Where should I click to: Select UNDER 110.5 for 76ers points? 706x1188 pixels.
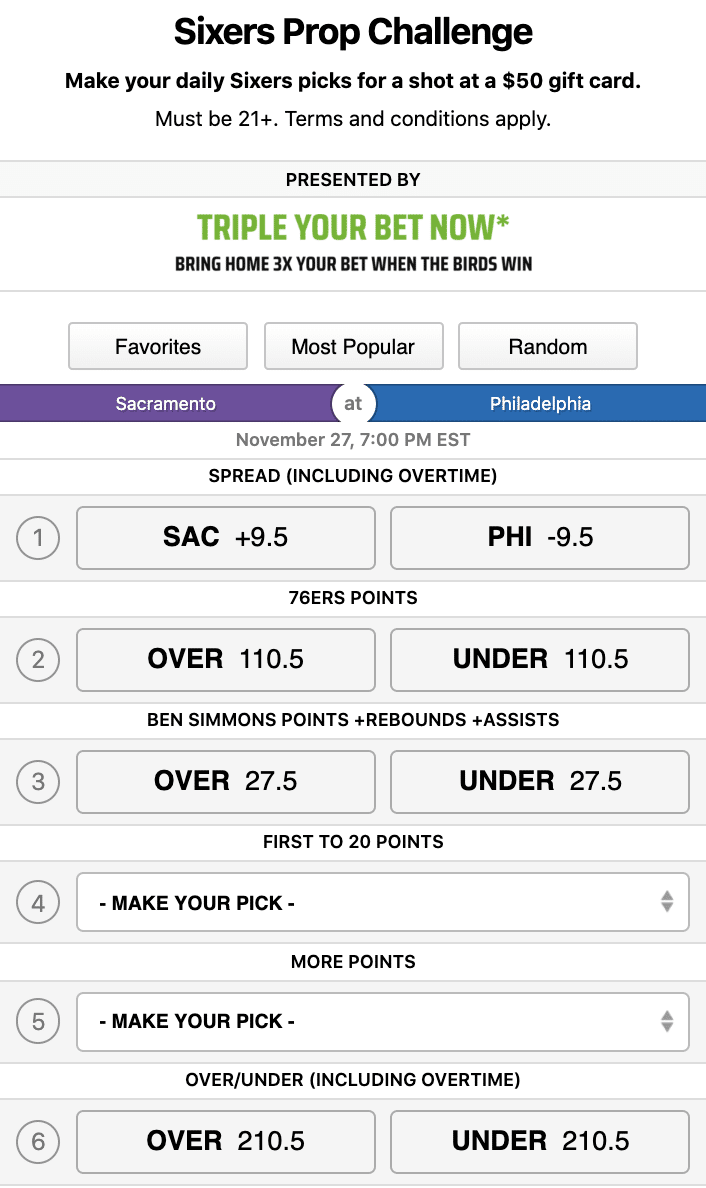[540, 660]
